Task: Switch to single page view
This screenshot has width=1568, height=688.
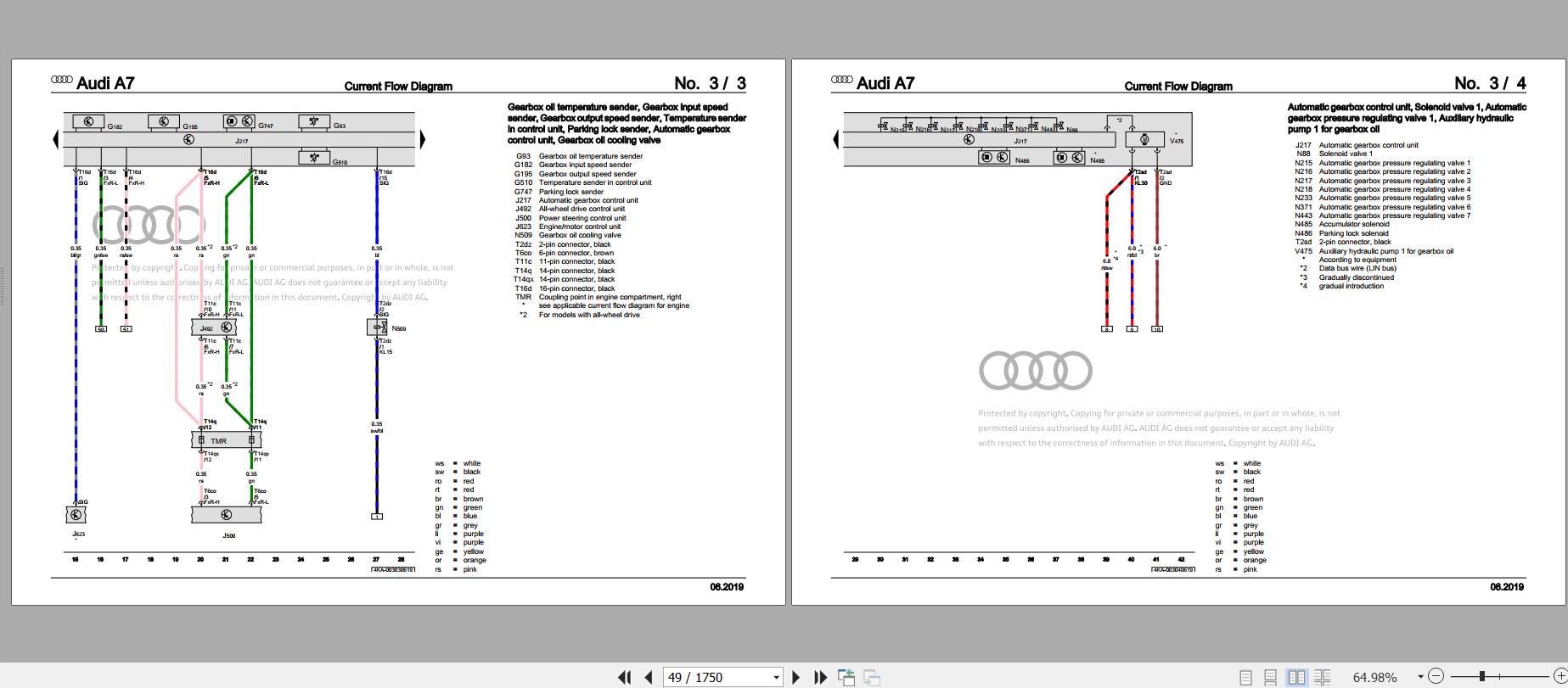Action: coord(1245,677)
